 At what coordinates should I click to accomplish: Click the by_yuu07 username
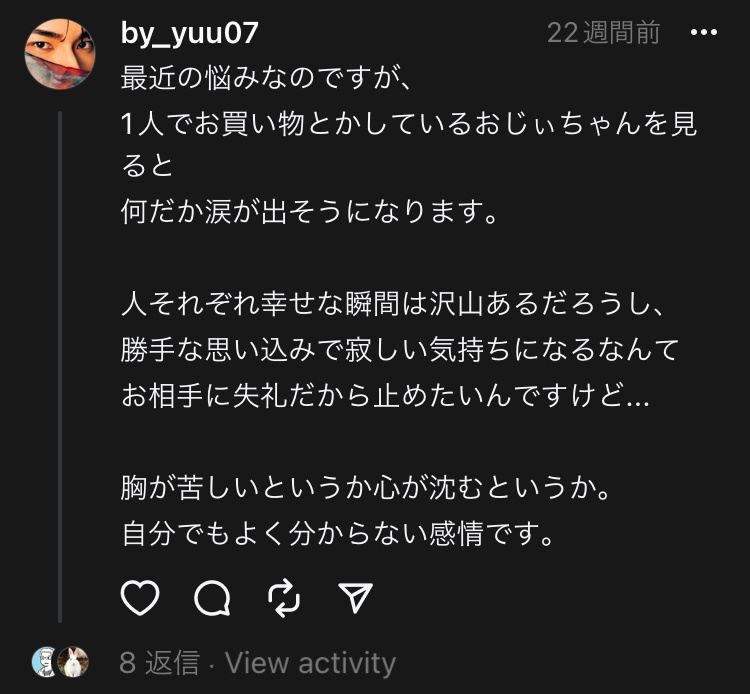coord(189,33)
